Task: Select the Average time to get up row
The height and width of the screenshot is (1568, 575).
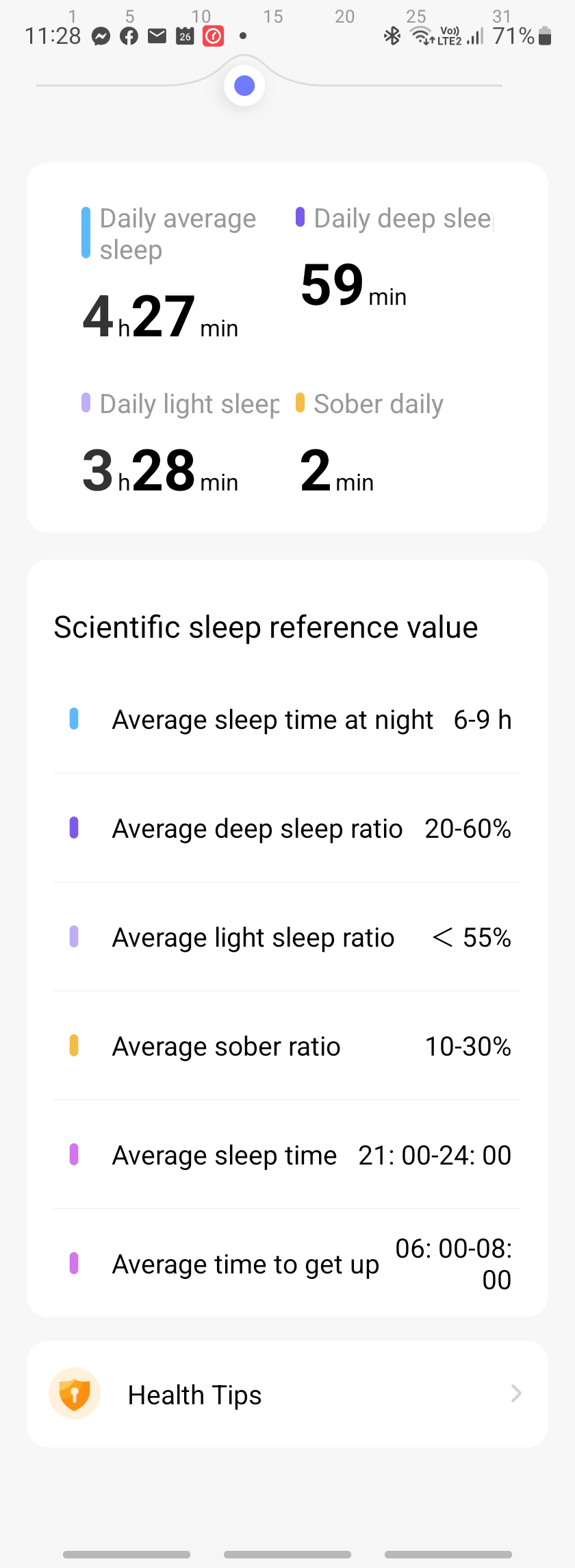Action: point(287,1264)
